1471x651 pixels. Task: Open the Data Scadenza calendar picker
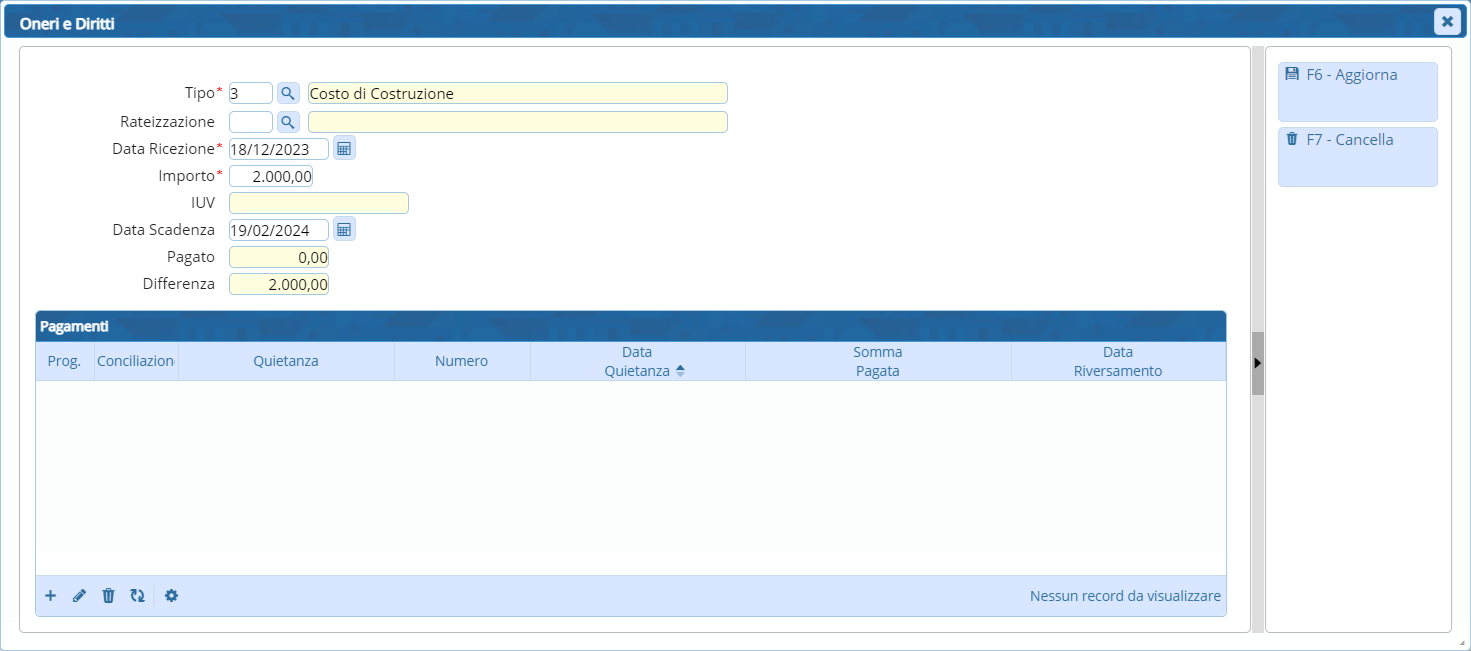[344, 230]
